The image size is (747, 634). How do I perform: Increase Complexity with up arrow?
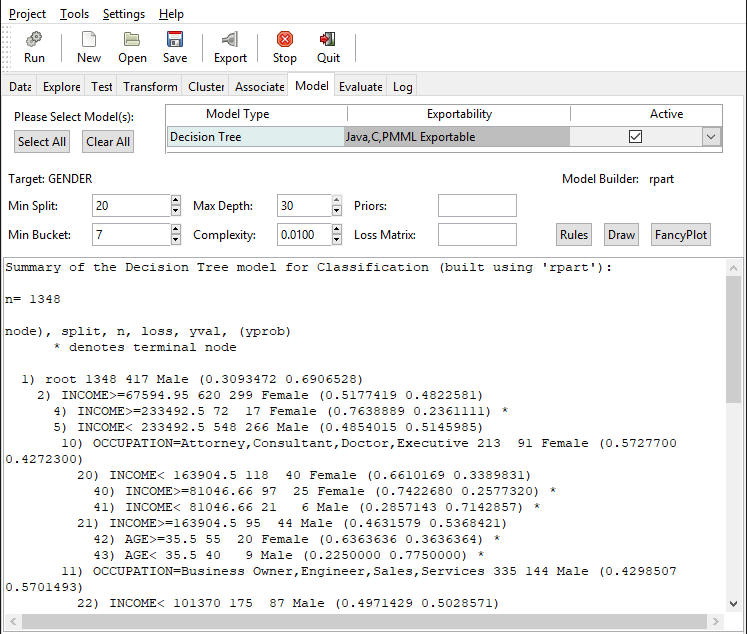coord(337,229)
